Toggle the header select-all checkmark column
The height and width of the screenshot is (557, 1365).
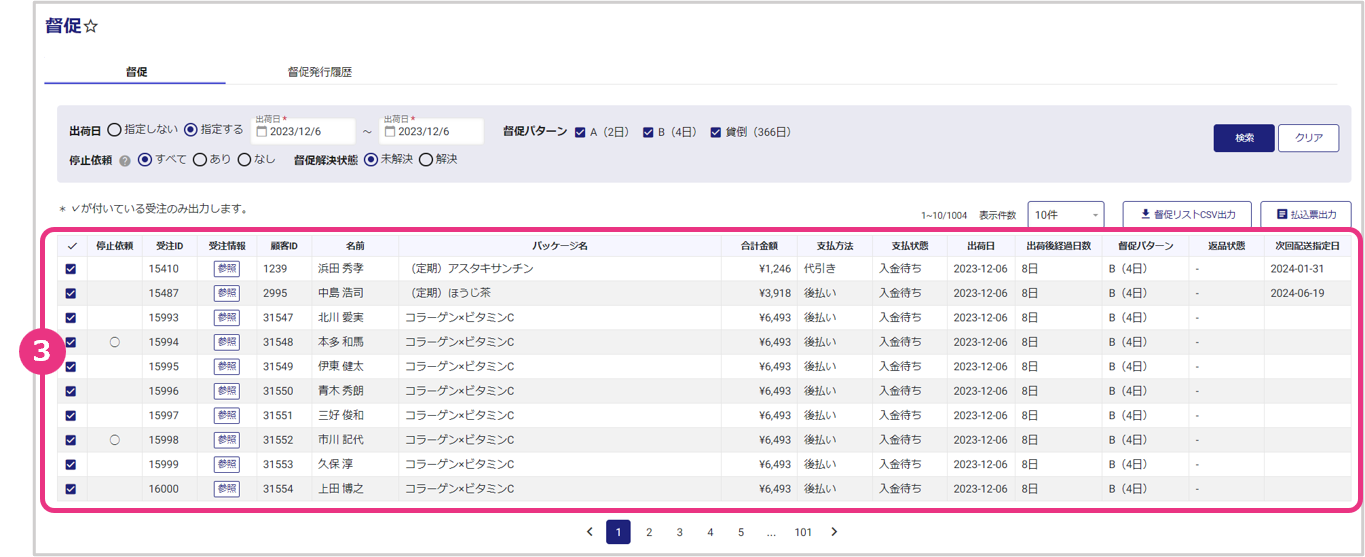click(70, 246)
